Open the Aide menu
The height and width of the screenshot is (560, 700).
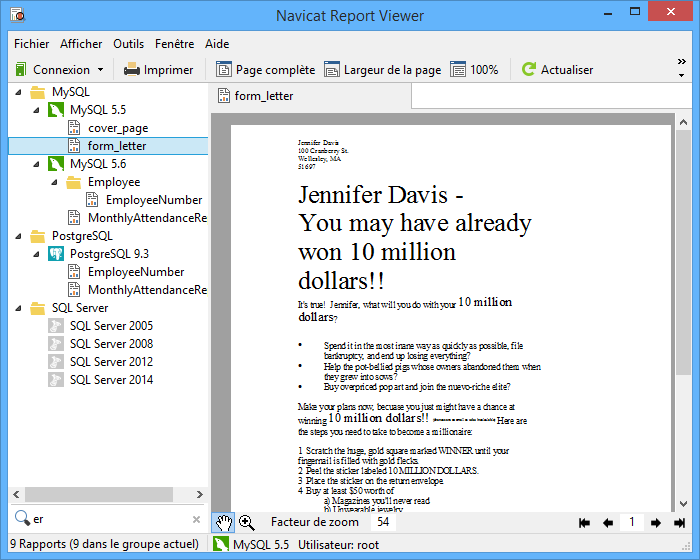click(217, 44)
